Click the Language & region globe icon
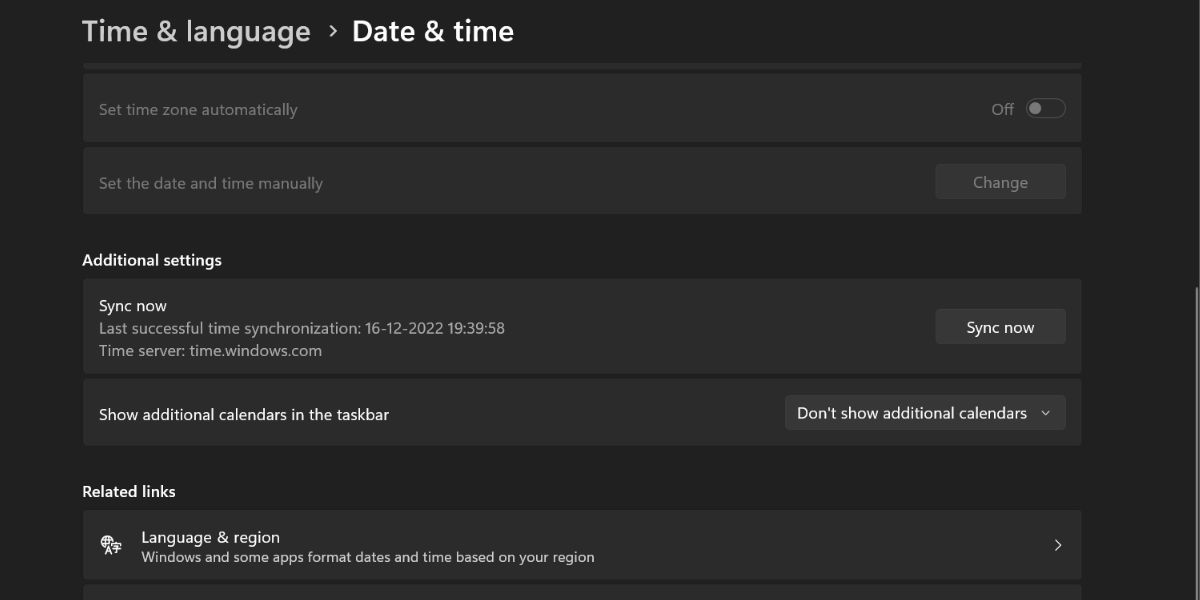Image resolution: width=1200 pixels, height=600 pixels. [x=110, y=544]
